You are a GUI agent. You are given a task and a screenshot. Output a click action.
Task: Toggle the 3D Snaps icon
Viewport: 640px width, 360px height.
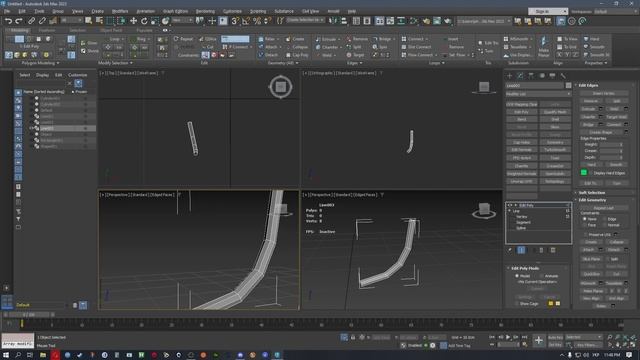pos(235,21)
